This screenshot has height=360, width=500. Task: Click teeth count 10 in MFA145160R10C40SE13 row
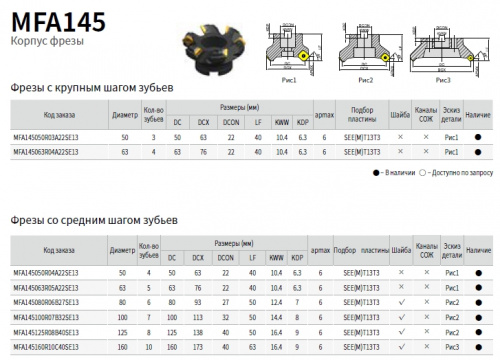149,347
